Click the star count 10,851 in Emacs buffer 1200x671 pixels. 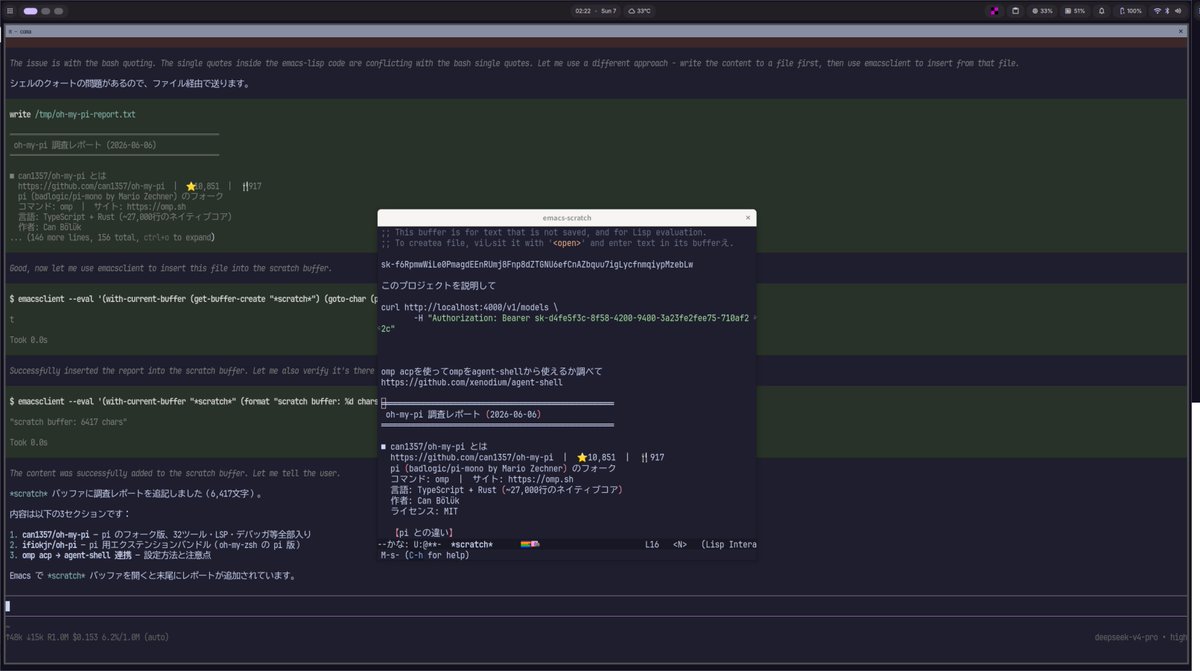coord(596,457)
